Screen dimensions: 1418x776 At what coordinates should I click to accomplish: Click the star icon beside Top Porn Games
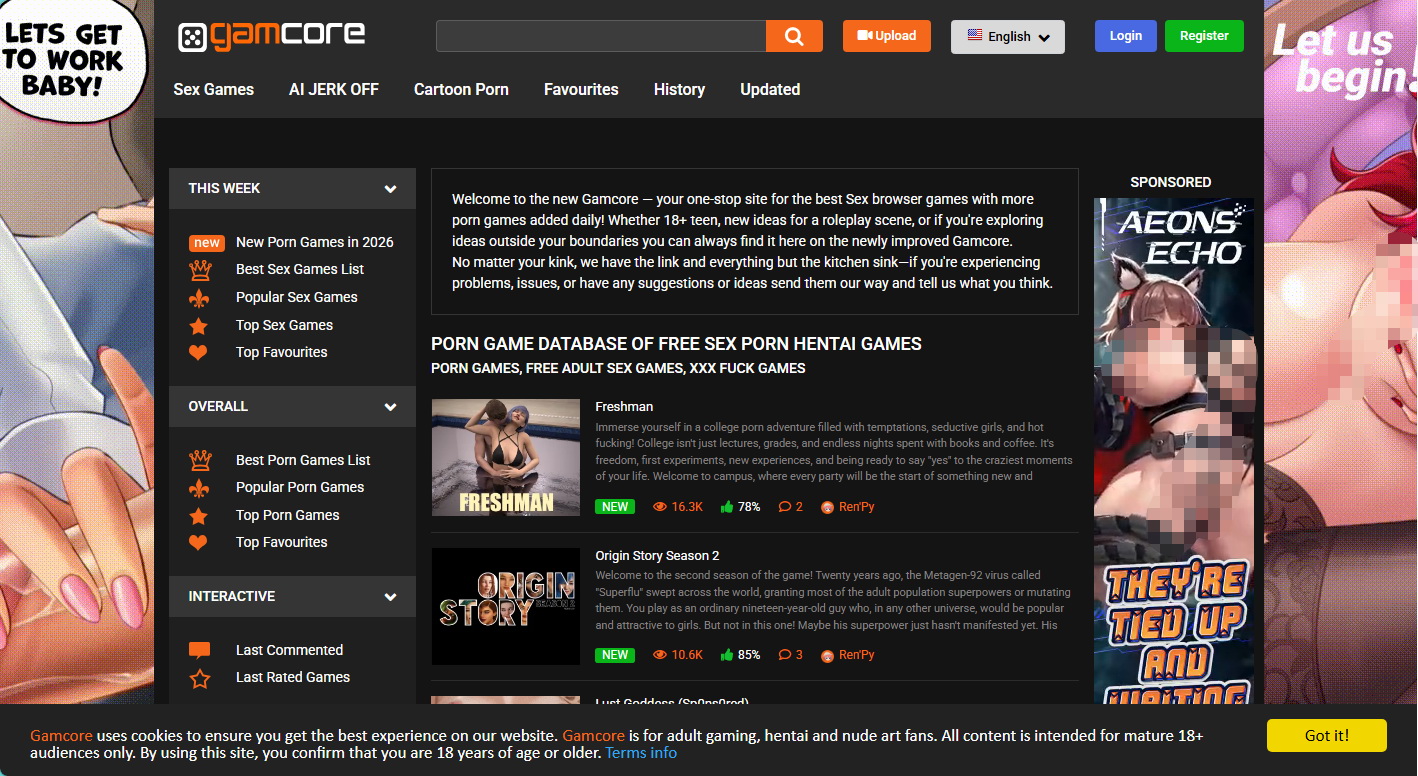[x=198, y=516]
